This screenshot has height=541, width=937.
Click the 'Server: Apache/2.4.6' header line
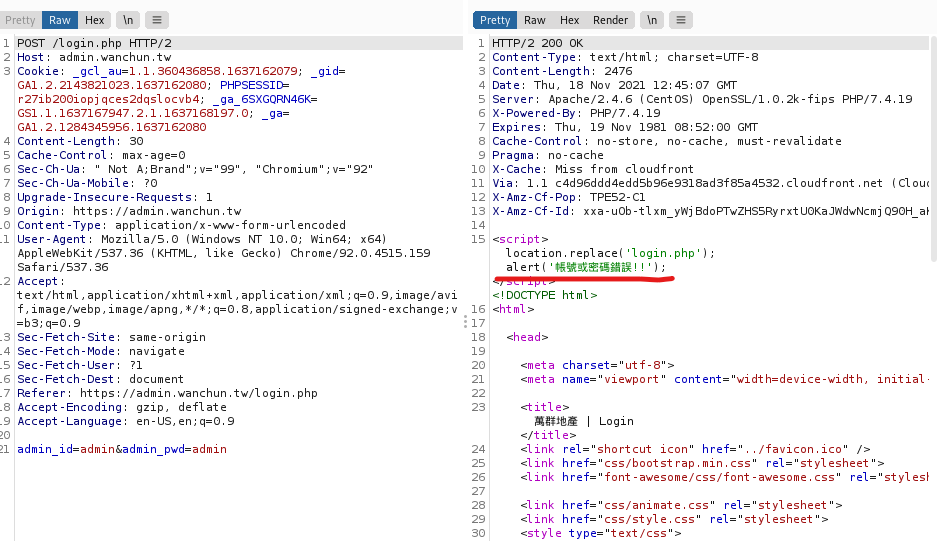pos(702,99)
